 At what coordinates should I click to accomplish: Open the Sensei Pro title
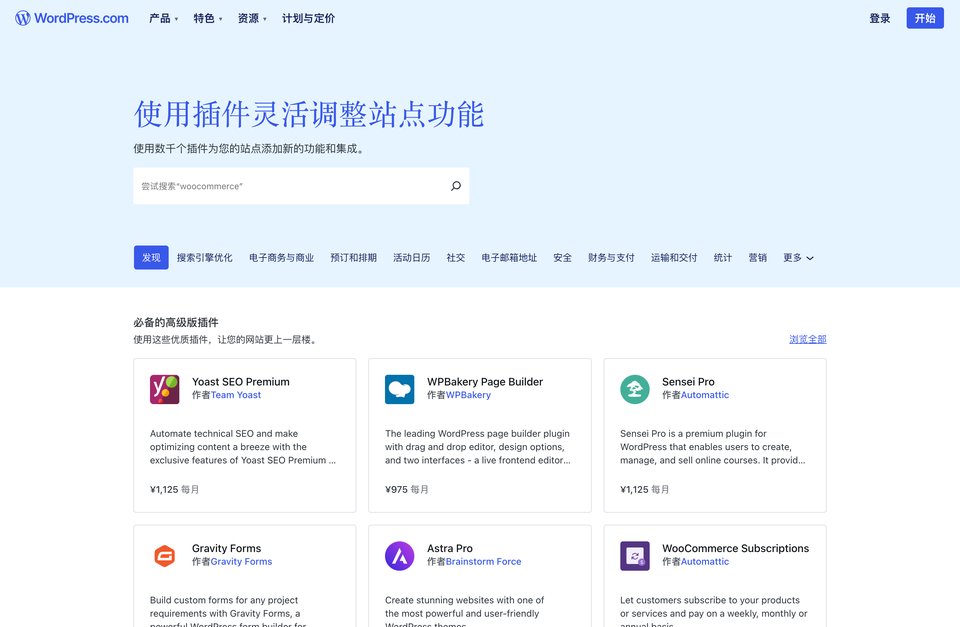[x=688, y=381]
